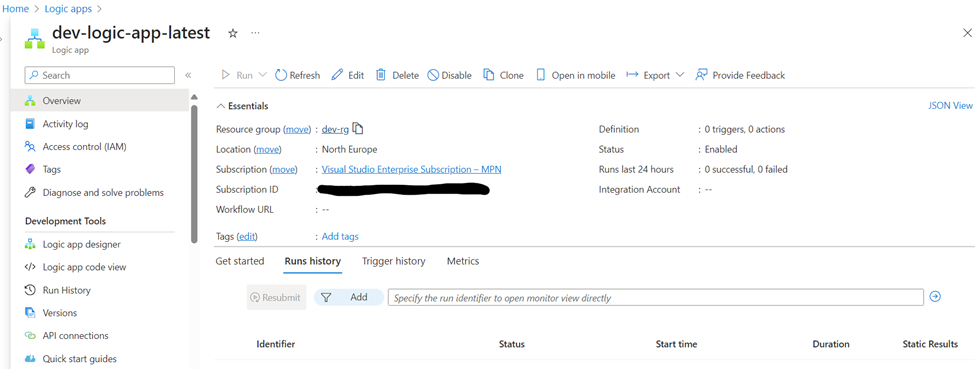Select the Runs history tab
Screen dimensions: 975x369
313,261
